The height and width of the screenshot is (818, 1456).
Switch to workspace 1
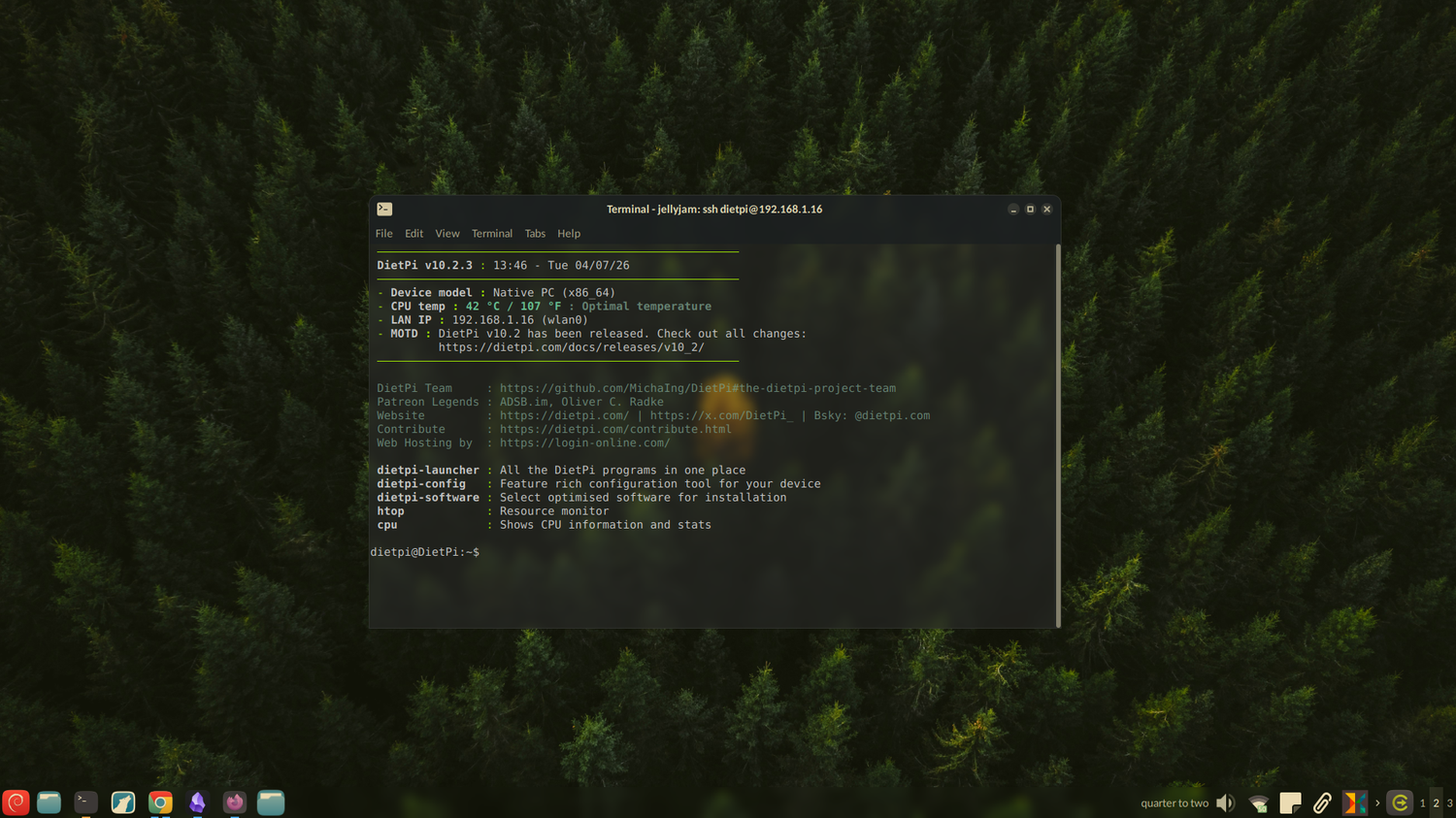(1423, 803)
